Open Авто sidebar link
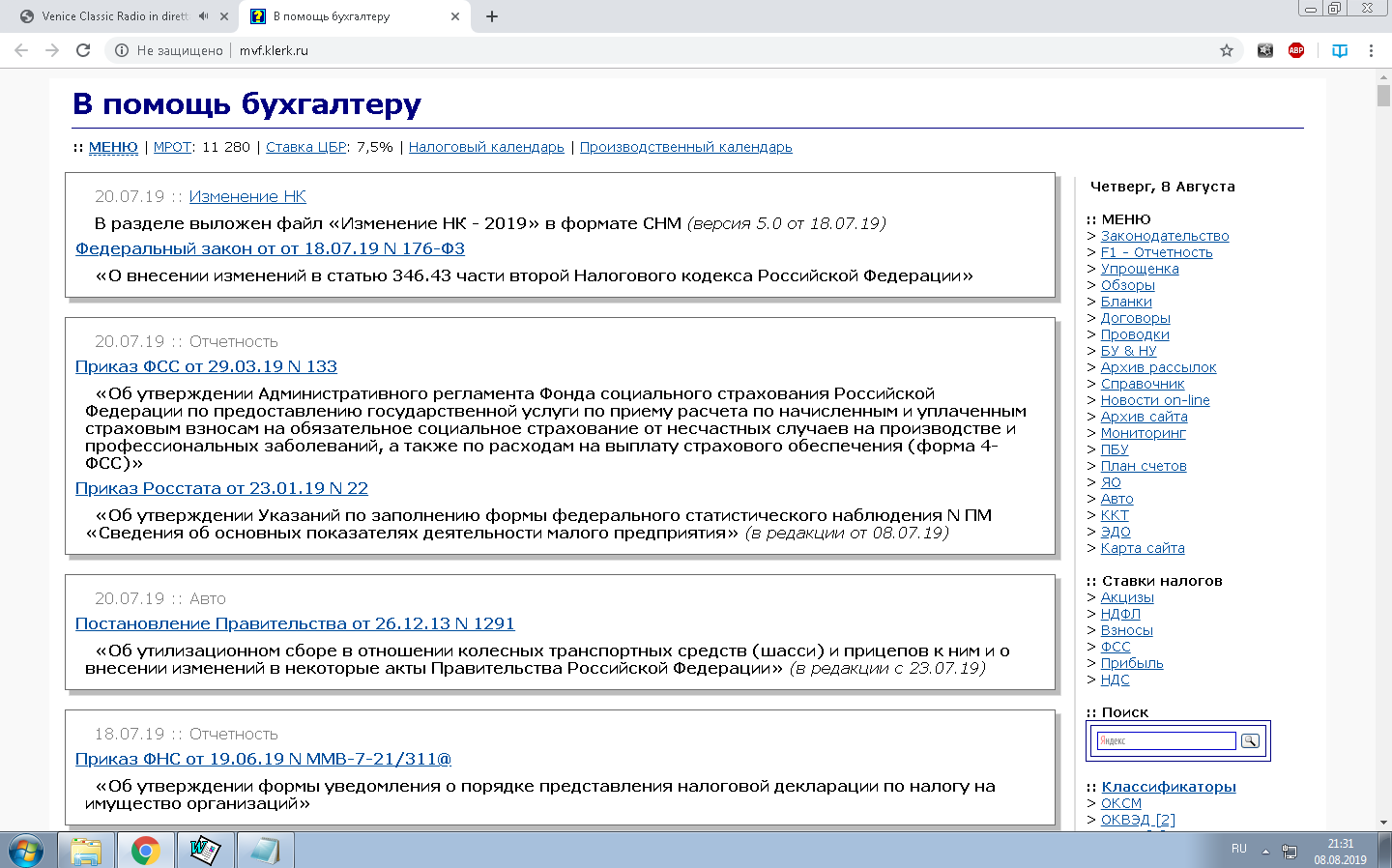This screenshot has height=868, width=1392. coord(1117,499)
